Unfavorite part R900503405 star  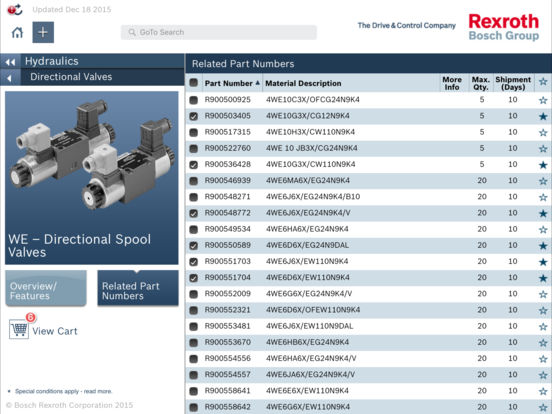(543, 117)
